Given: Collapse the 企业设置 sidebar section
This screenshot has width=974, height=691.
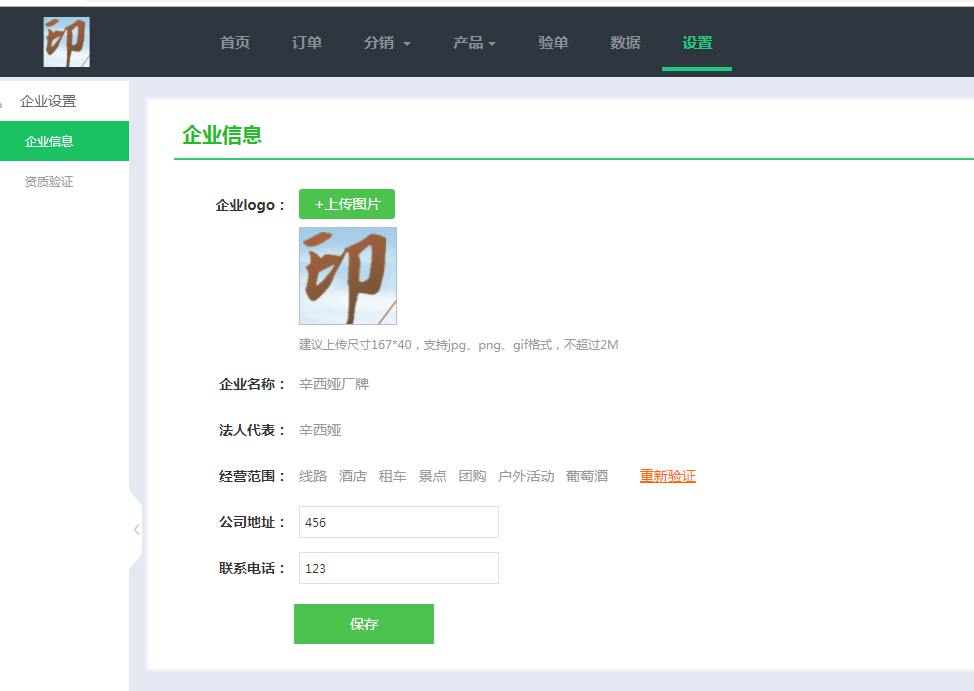Looking at the screenshot, I should point(48,101).
